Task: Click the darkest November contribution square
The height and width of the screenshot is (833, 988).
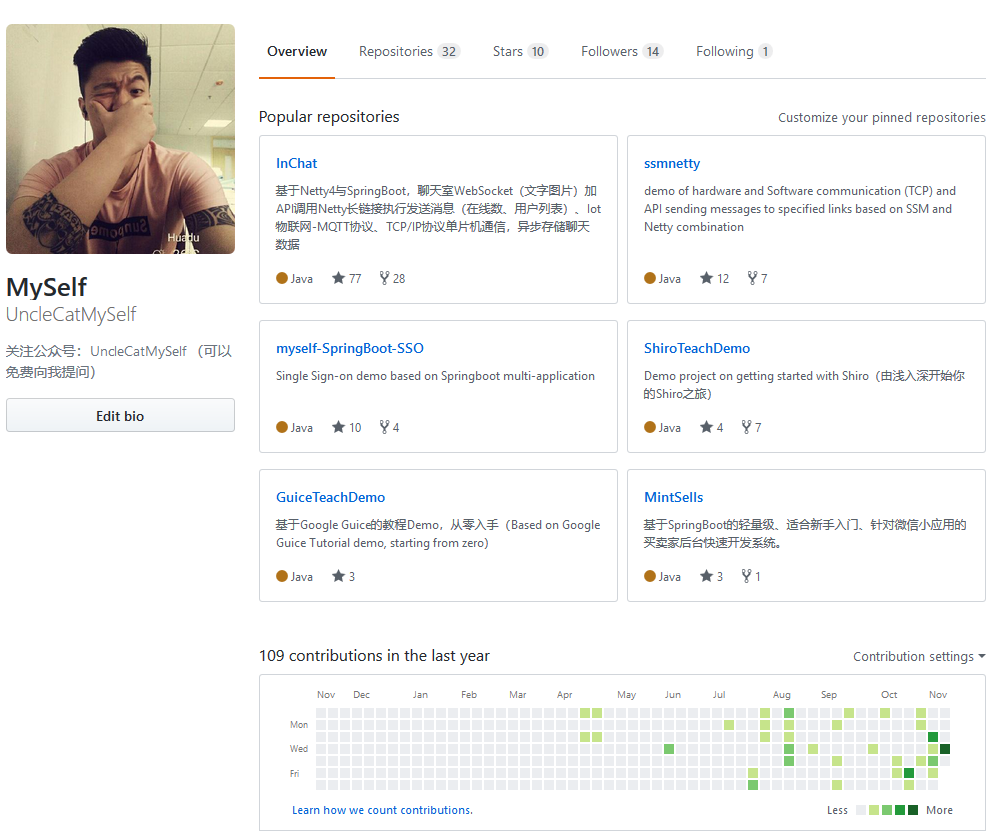Action: point(945,749)
